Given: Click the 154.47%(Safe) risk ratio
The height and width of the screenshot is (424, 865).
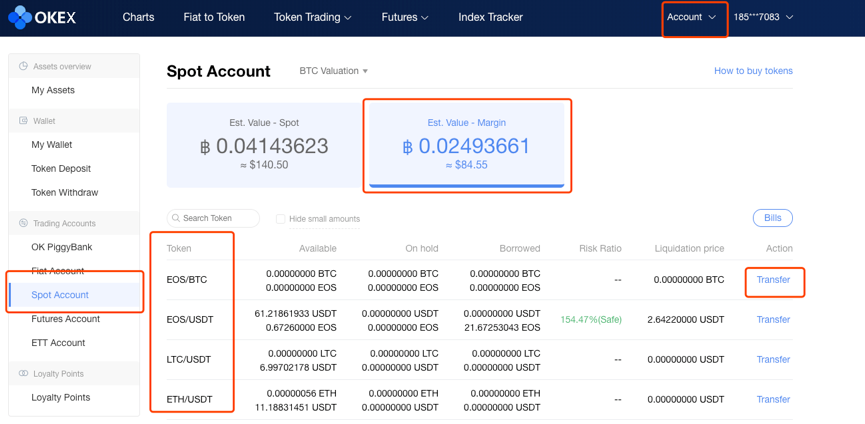Looking at the screenshot, I should (591, 320).
